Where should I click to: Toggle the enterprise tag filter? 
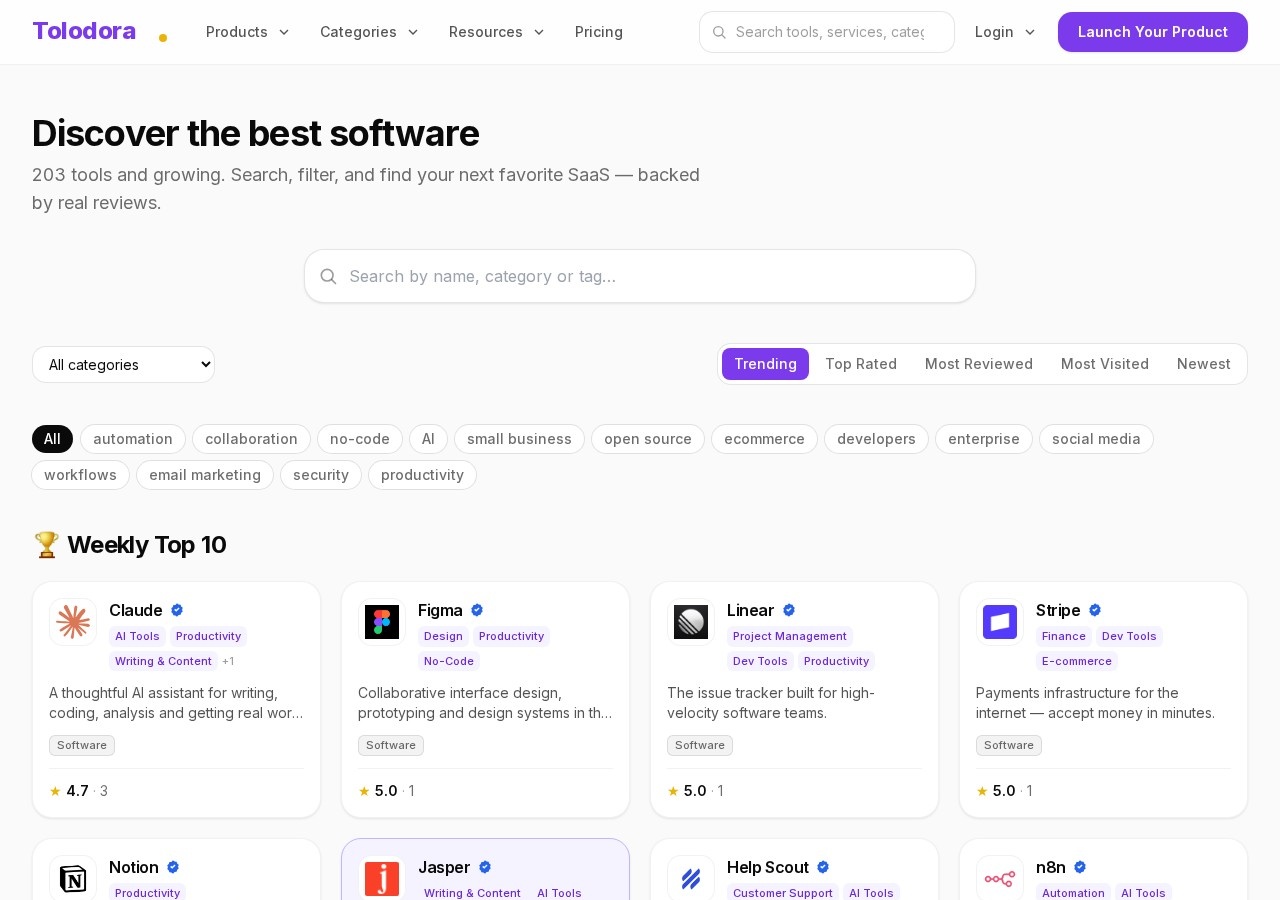984,439
